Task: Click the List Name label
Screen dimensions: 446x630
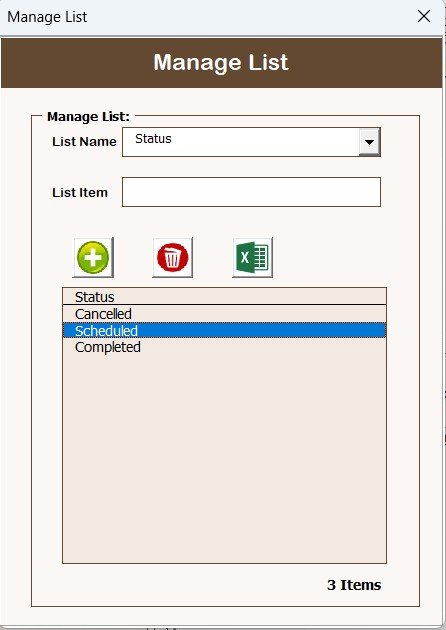Action: point(84,141)
